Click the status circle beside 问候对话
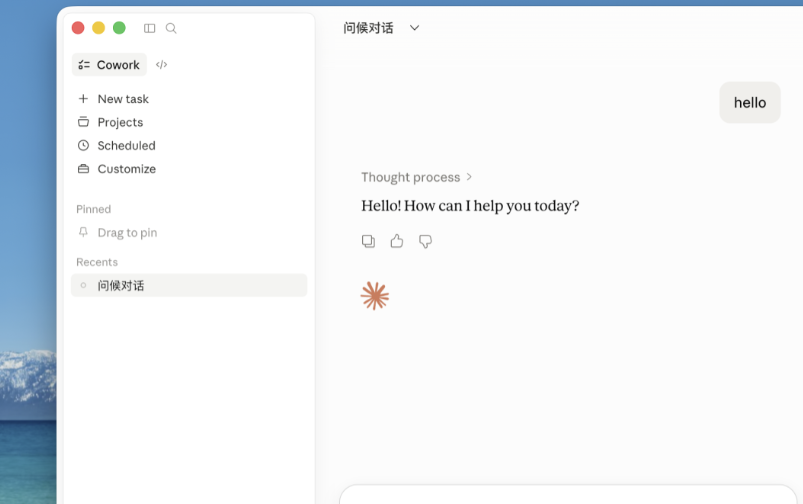Screen dimensions: 803x504 (x=83, y=285)
